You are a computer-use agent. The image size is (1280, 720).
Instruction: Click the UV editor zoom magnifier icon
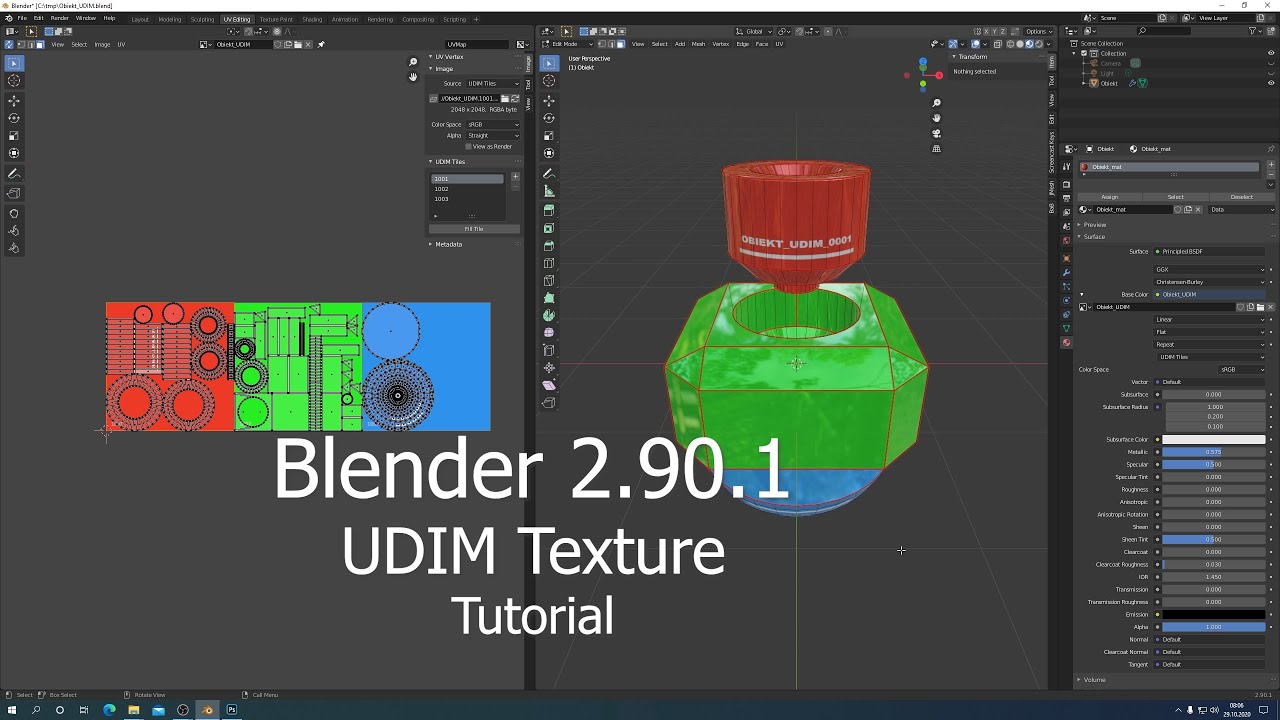413,63
